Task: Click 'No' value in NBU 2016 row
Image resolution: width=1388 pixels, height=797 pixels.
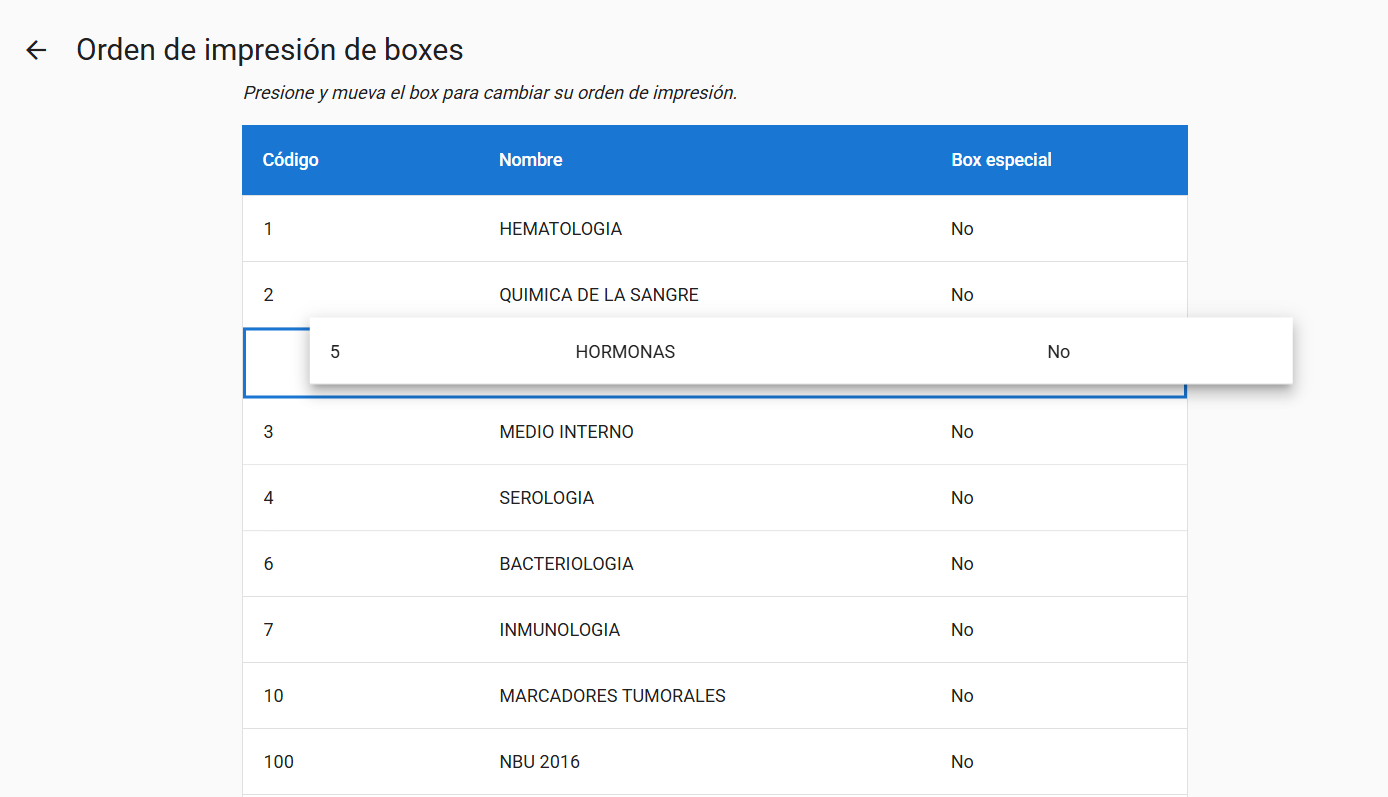Action: 962,762
